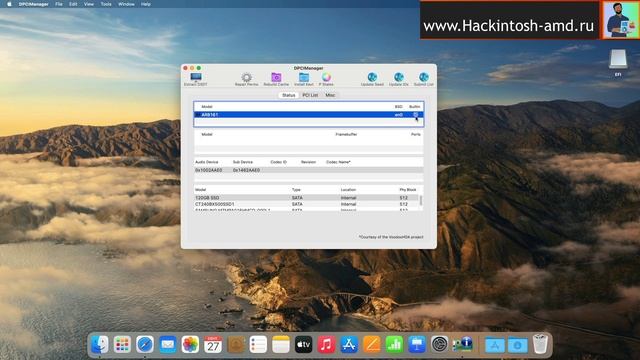Launch Apple TV from the Dock
The width and height of the screenshot is (640, 360).
303,345
